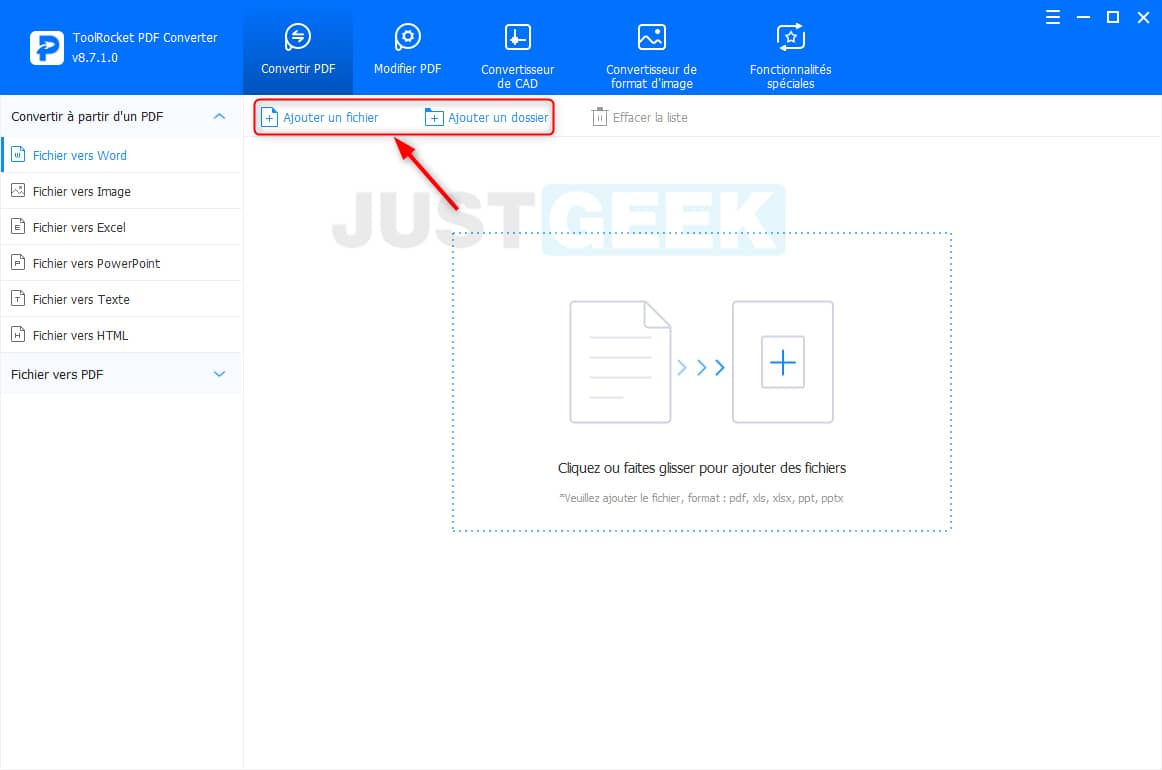Click Effacer la liste button
Viewport: 1162px width, 770px height.
click(x=640, y=117)
